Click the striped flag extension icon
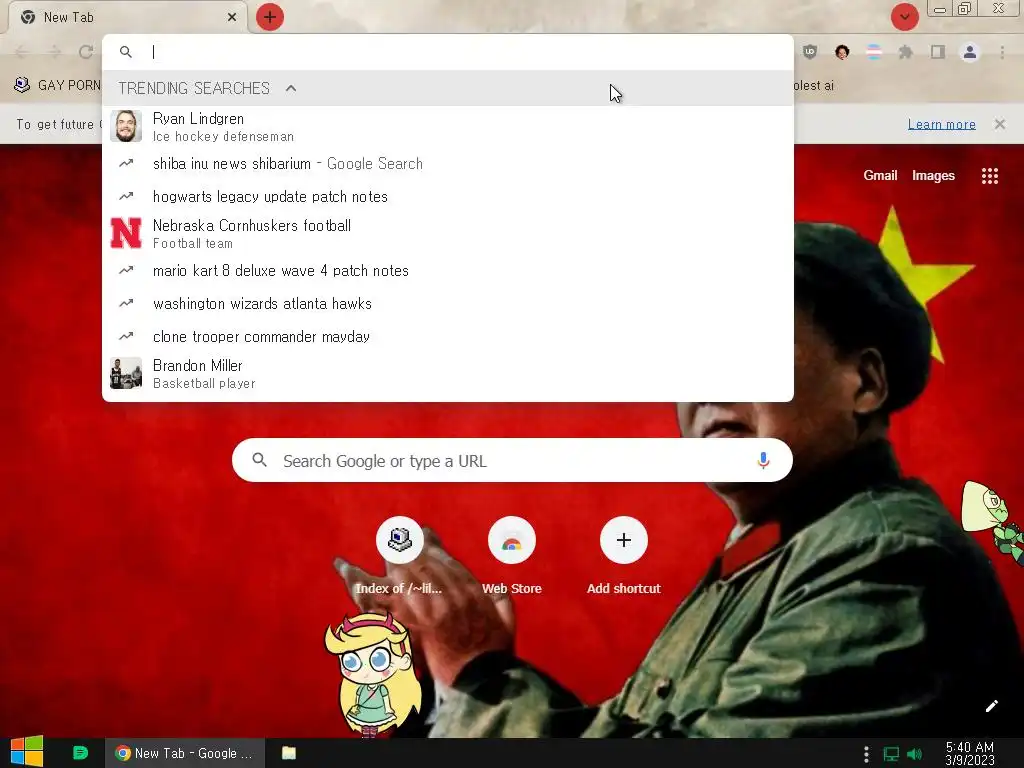Image resolution: width=1024 pixels, height=768 pixels. pyautogui.click(x=874, y=52)
